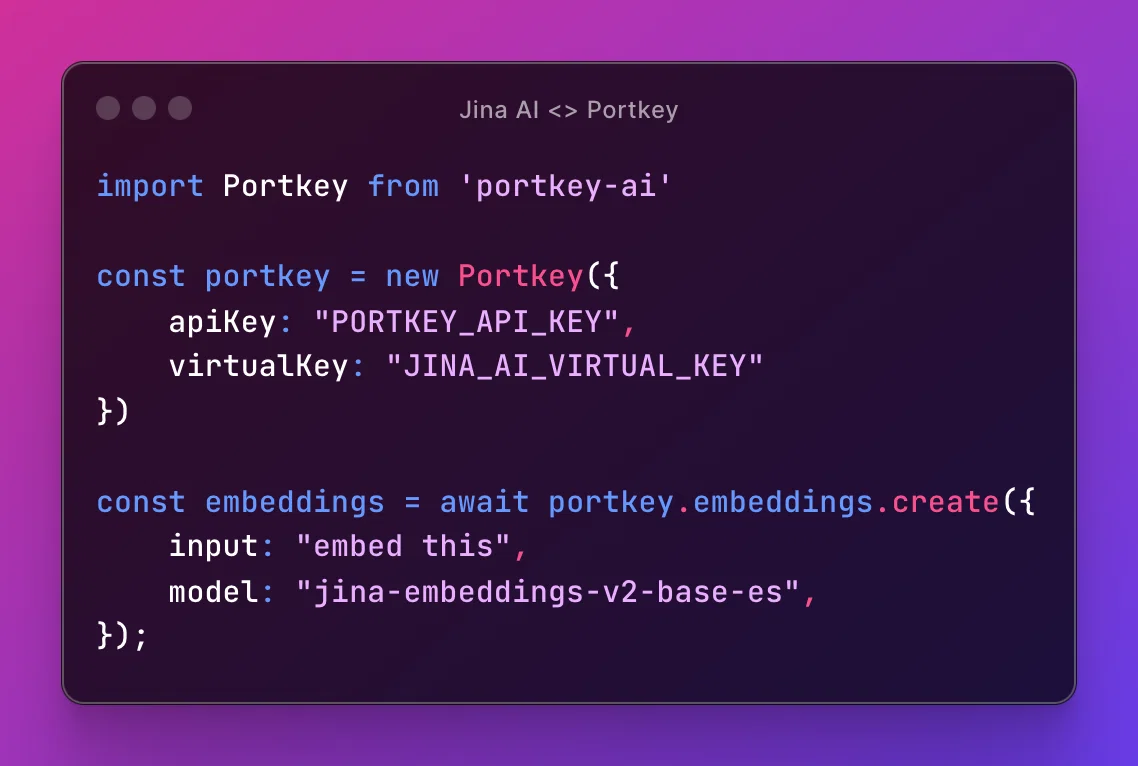Click the 'model' property name
The height and width of the screenshot is (766, 1138).
pos(213,592)
